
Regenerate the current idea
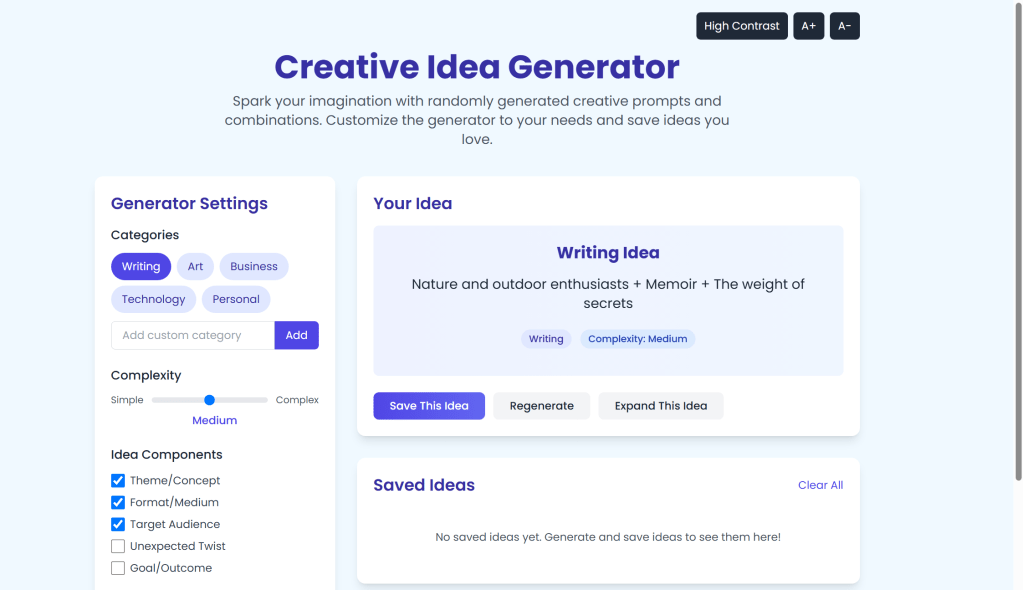click(541, 406)
